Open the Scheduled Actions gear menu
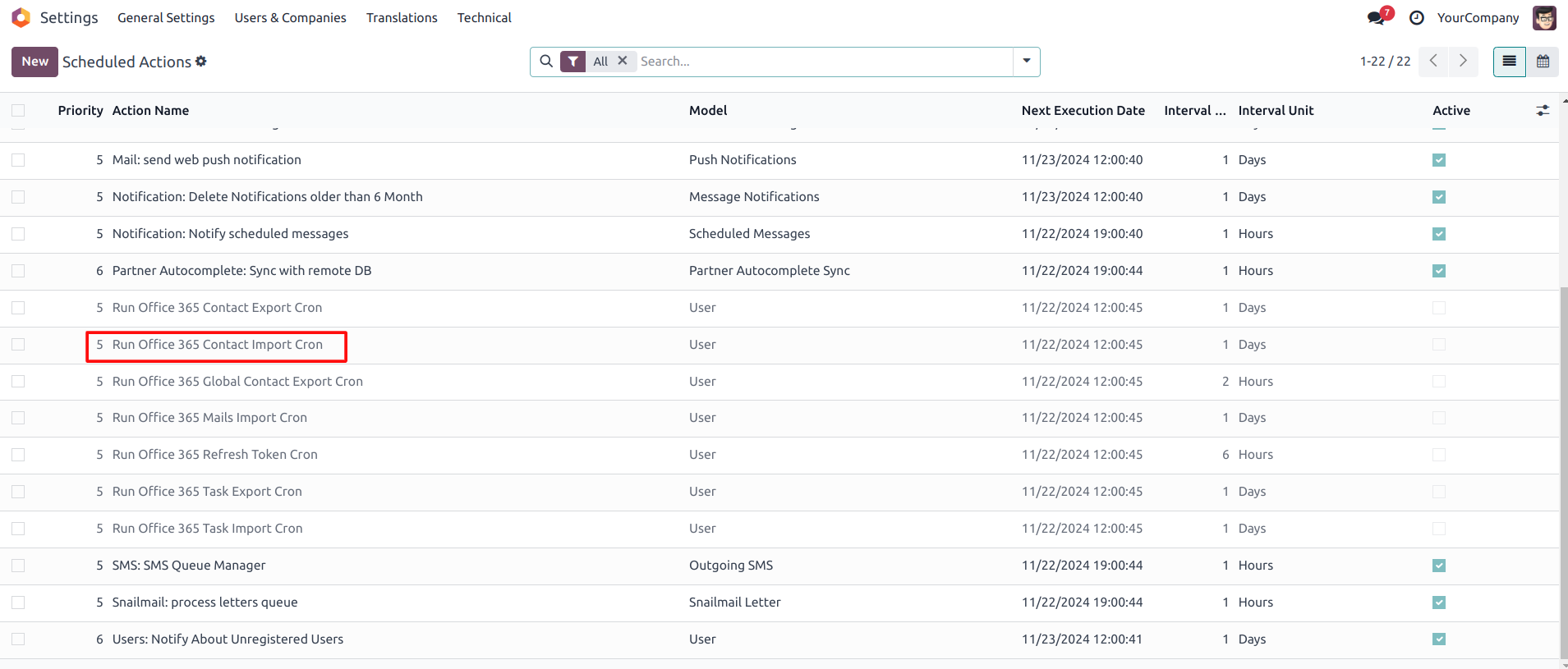Viewport: 1568px width, 669px height. point(201,62)
